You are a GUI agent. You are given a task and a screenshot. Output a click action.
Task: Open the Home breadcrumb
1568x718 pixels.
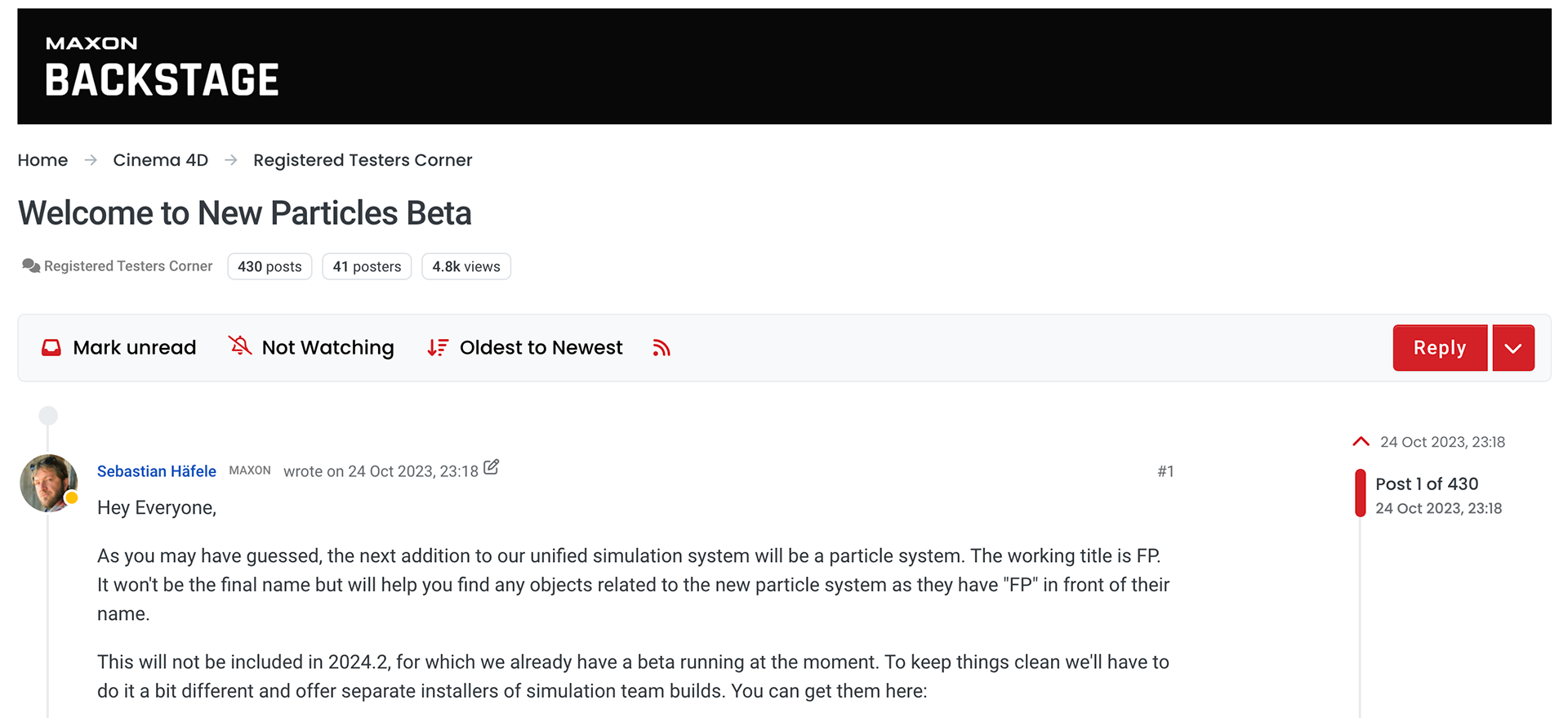(42, 160)
